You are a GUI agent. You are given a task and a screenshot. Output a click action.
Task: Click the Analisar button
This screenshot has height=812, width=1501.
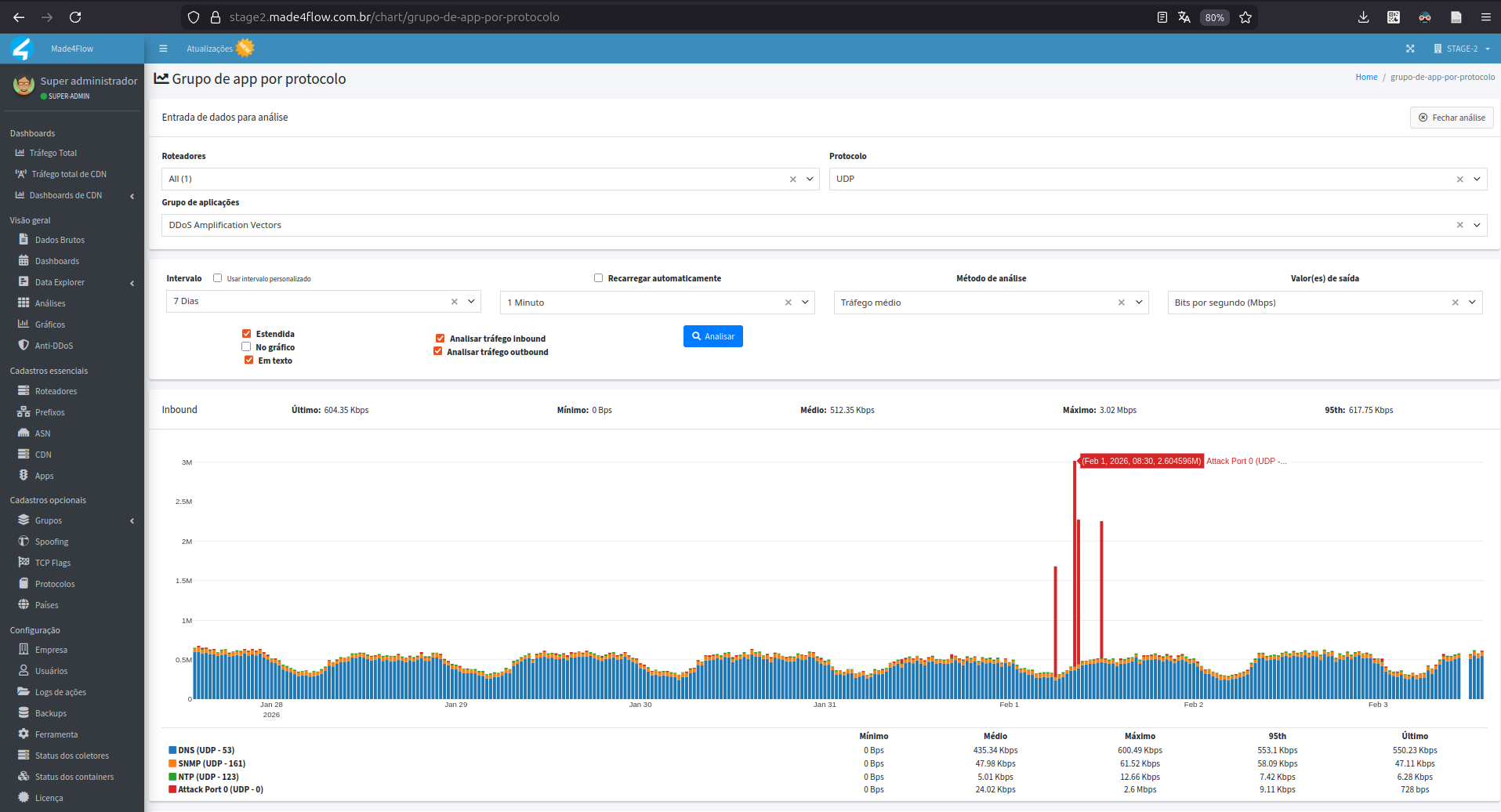click(x=712, y=335)
